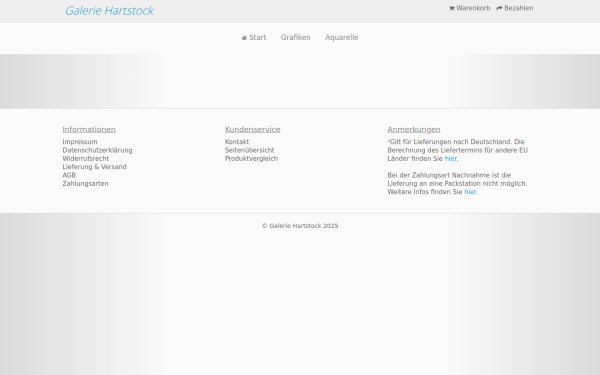Go to Bezahlen checkout link
The height and width of the screenshot is (375, 600).
click(518, 8)
